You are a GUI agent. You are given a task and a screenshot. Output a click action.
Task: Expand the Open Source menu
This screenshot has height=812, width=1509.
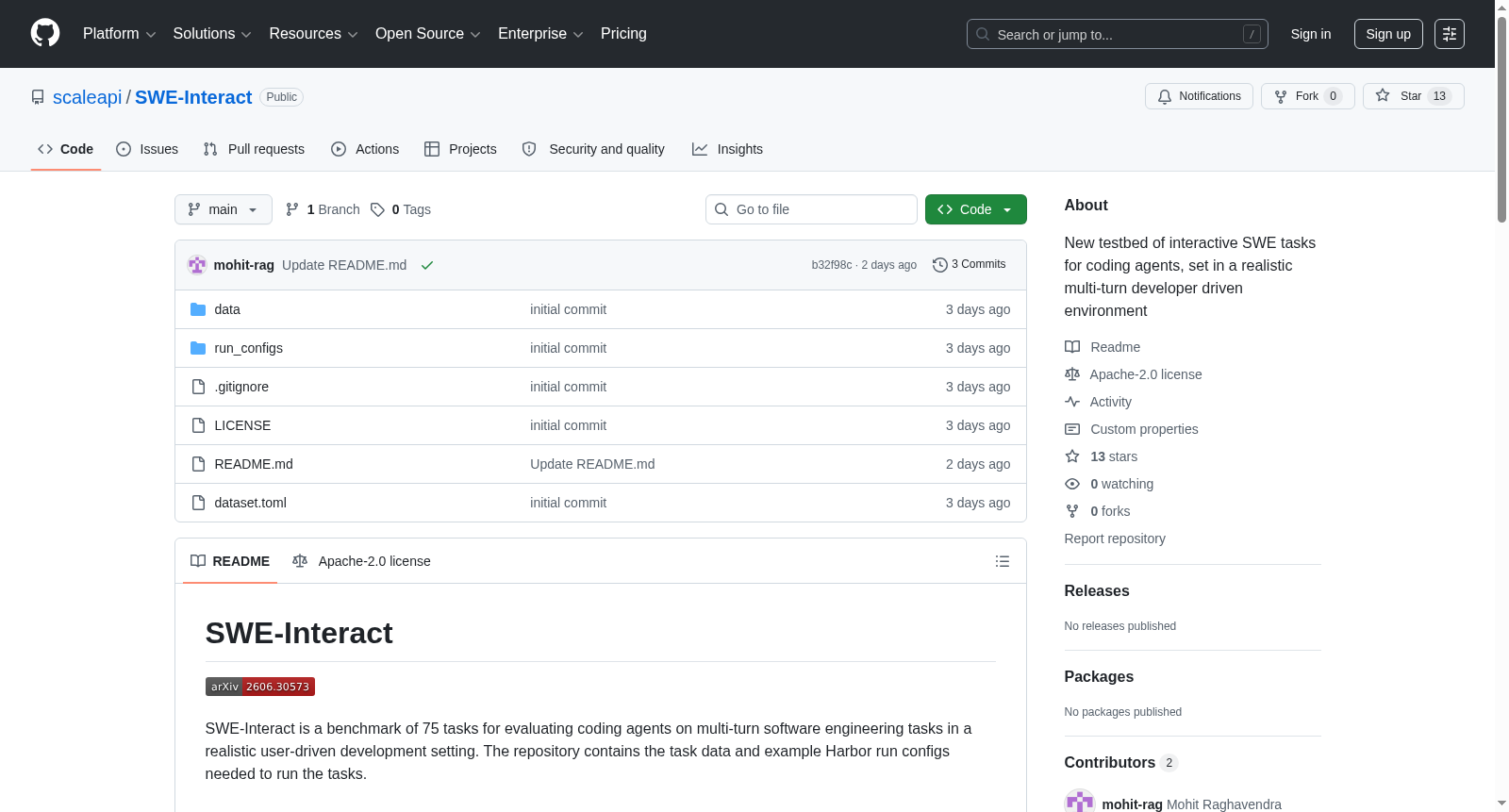click(x=428, y=34)
